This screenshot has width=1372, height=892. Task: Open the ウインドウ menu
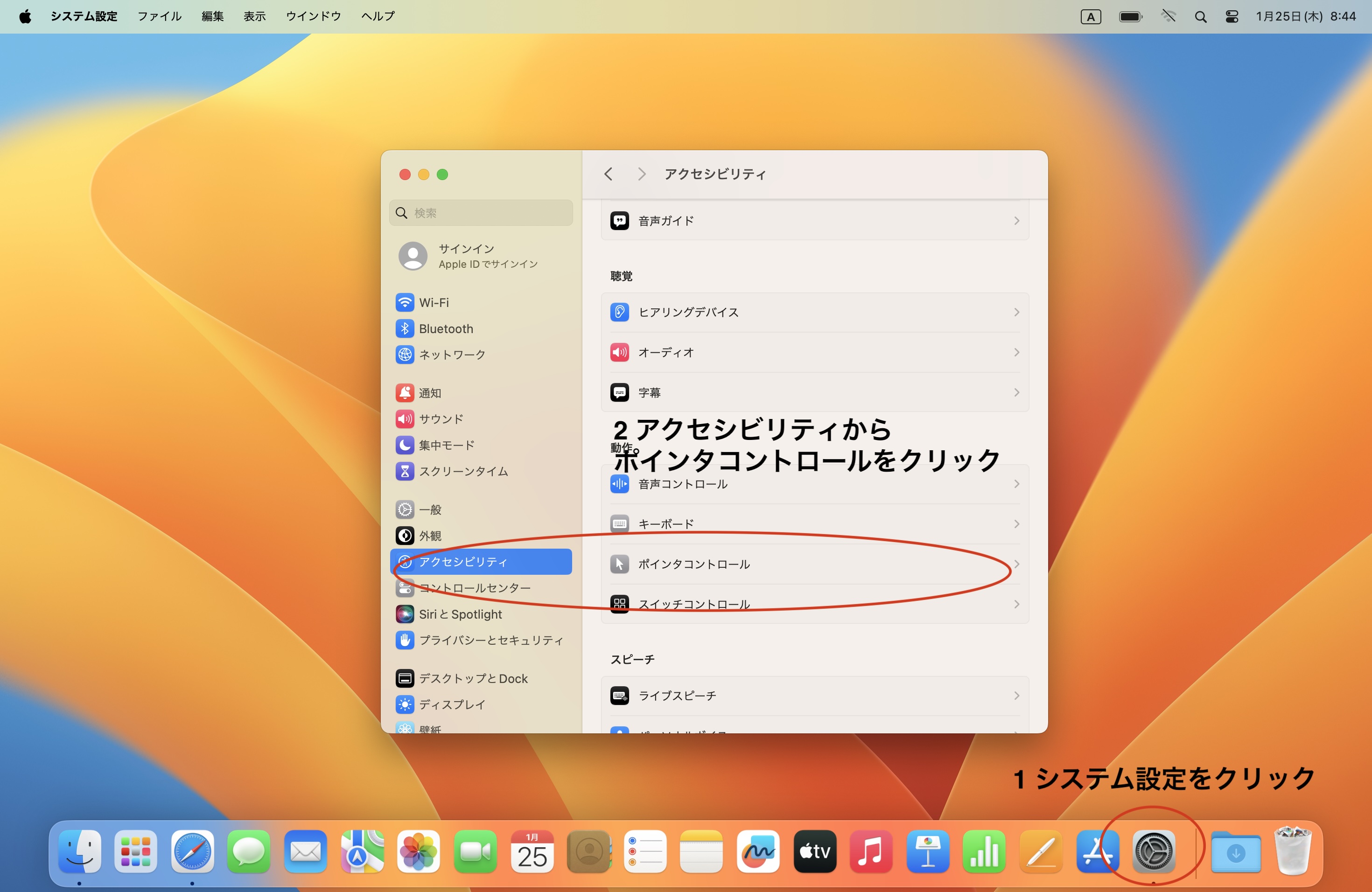(313, 16)
